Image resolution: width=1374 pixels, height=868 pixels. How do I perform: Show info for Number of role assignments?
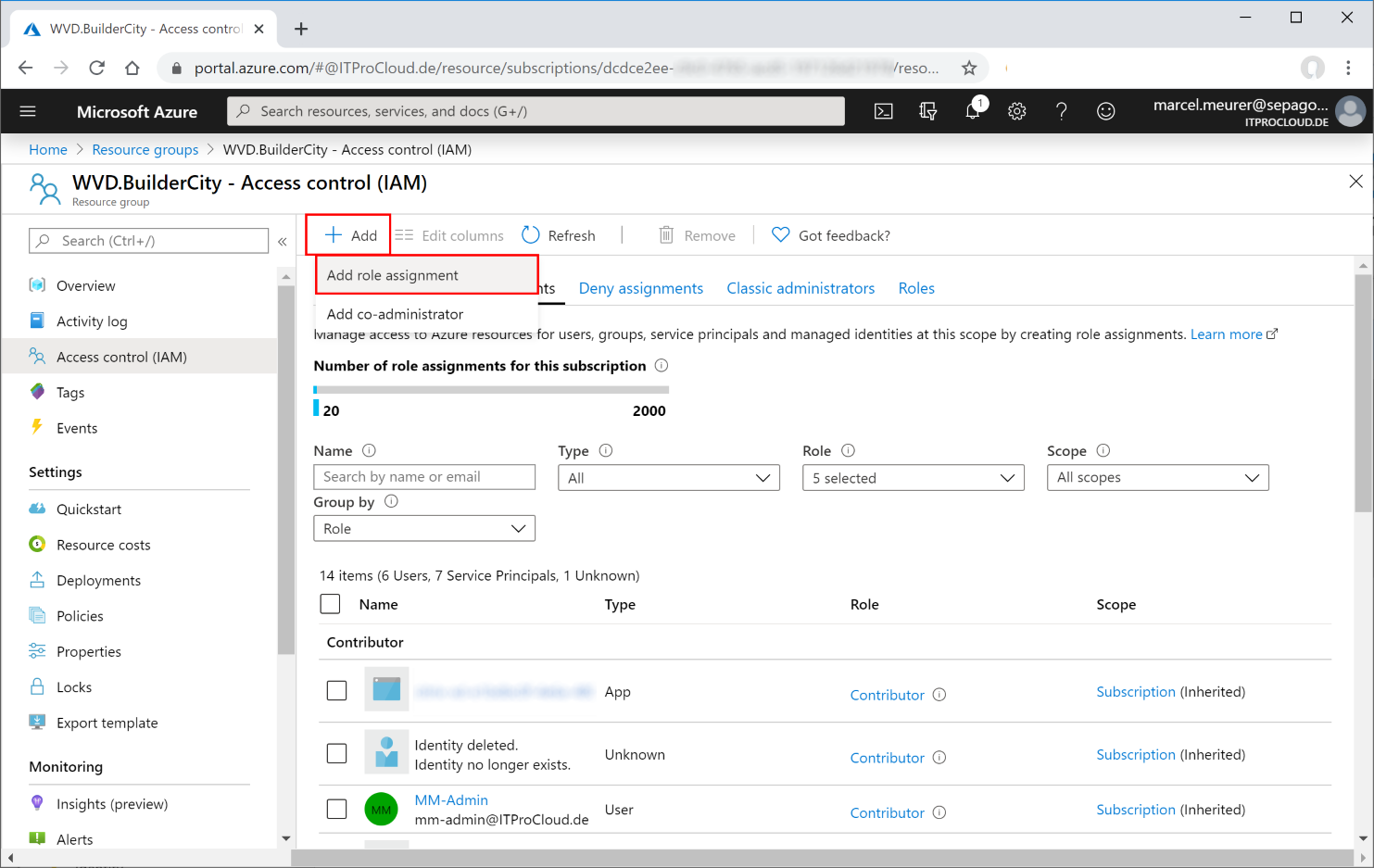pos(662,366)
